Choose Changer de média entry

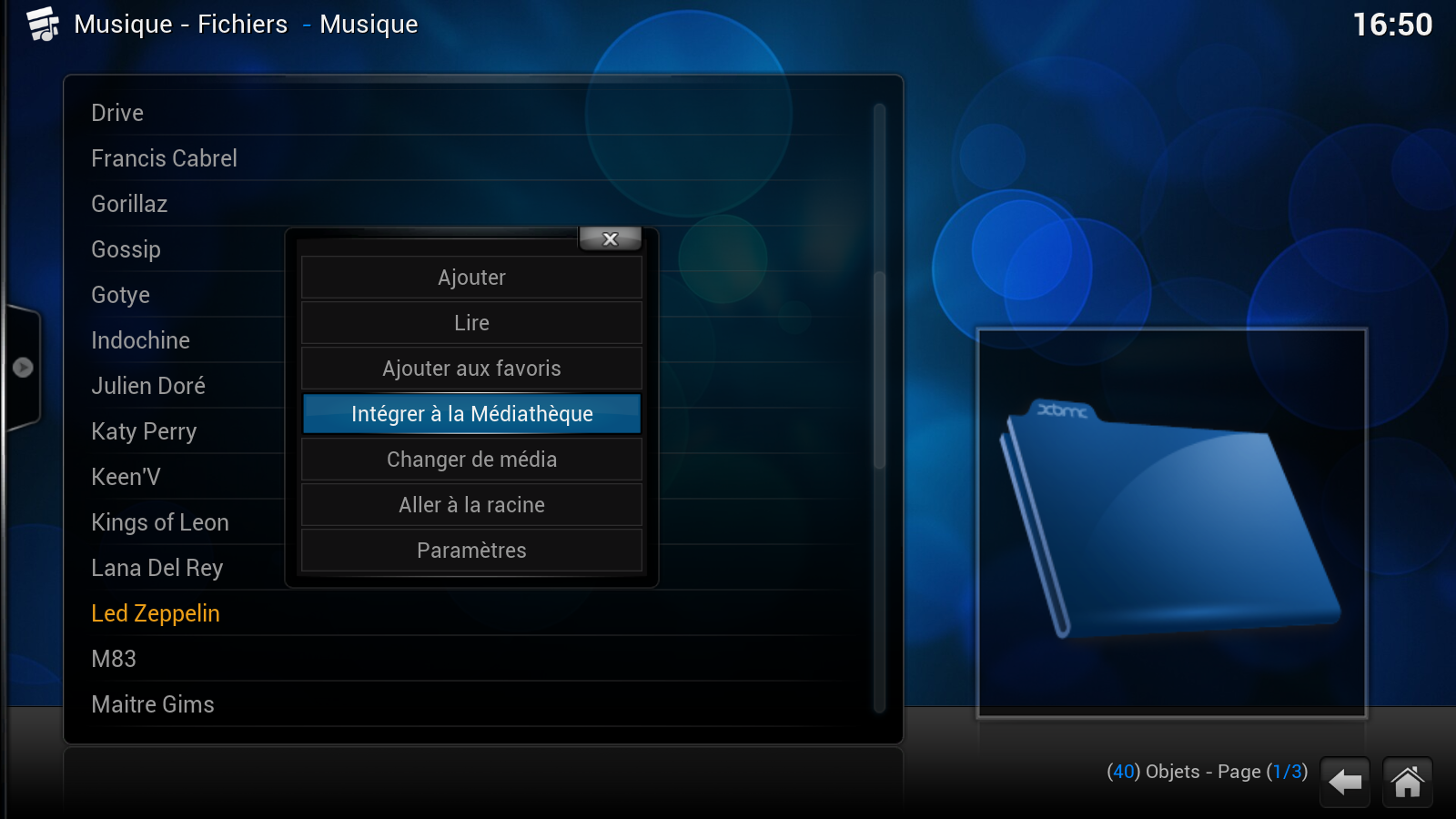471,460
